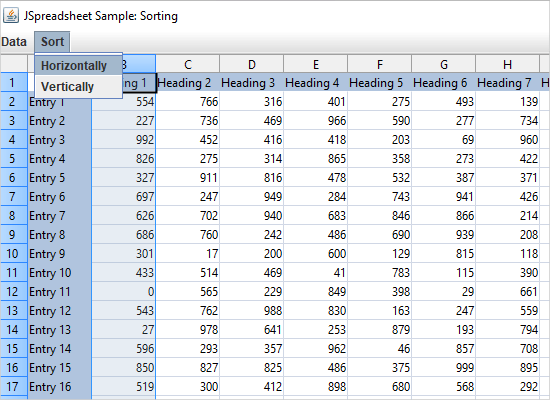Select the Entry 13 cell

(x=60, y=329)
